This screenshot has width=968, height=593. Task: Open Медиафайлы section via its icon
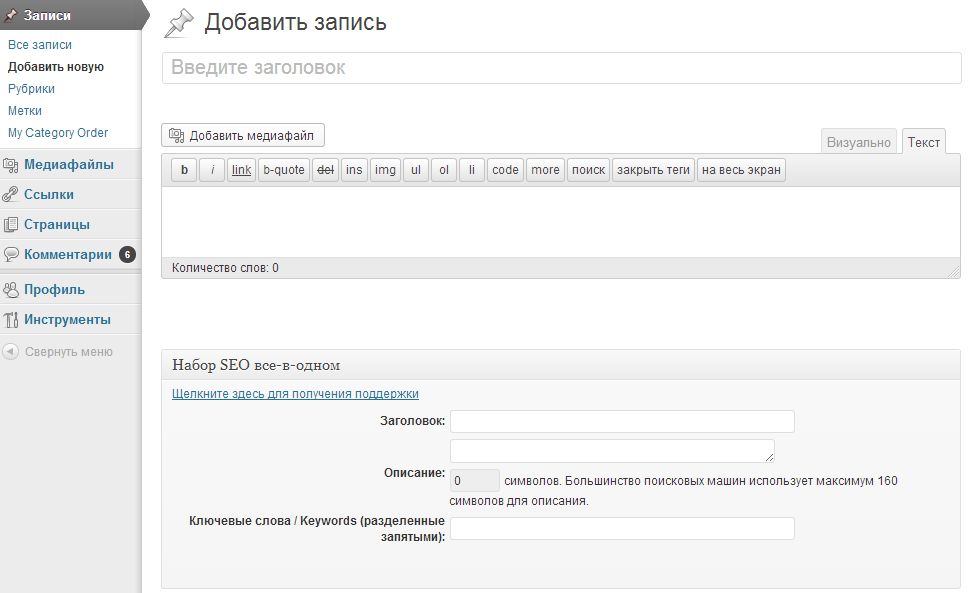click(10, 165)
